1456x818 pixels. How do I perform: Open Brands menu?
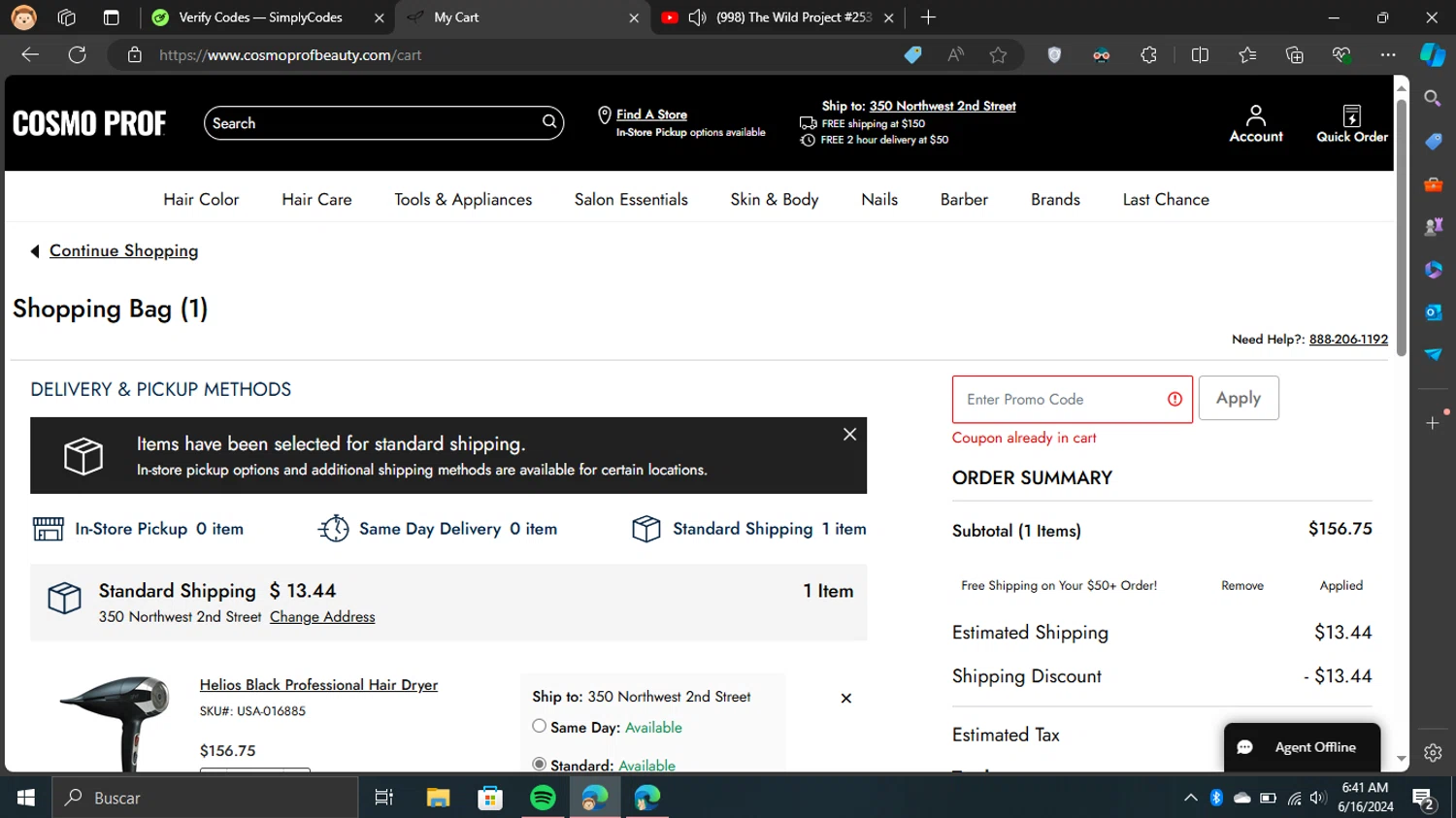[1055, 199]
